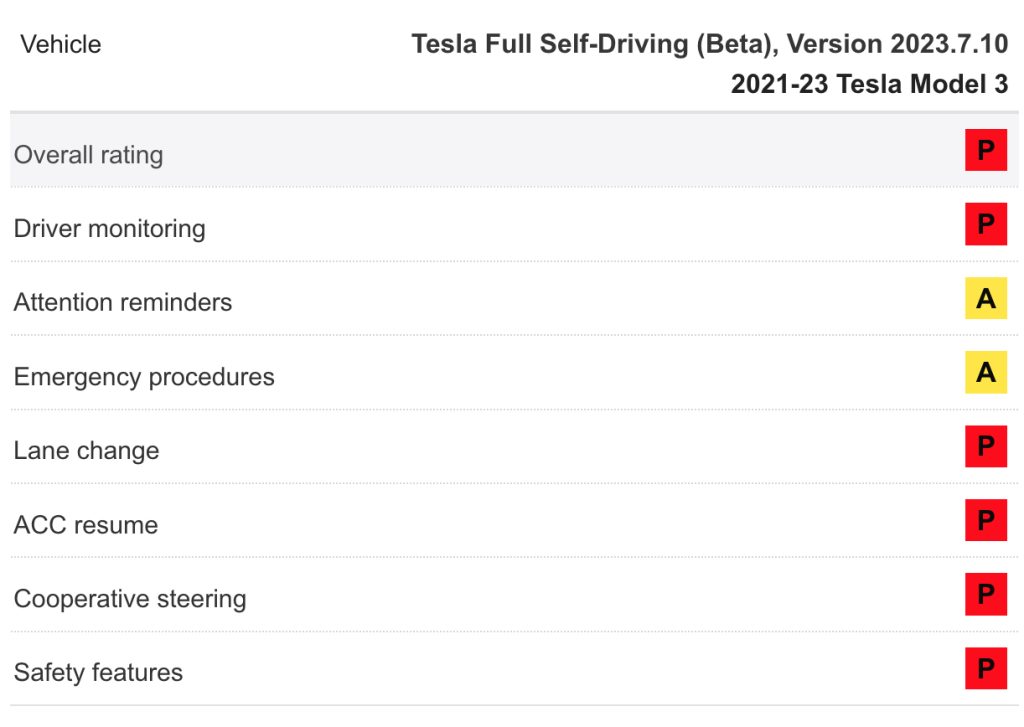
Task: Click the Vehicle header label
Action: 61,44
